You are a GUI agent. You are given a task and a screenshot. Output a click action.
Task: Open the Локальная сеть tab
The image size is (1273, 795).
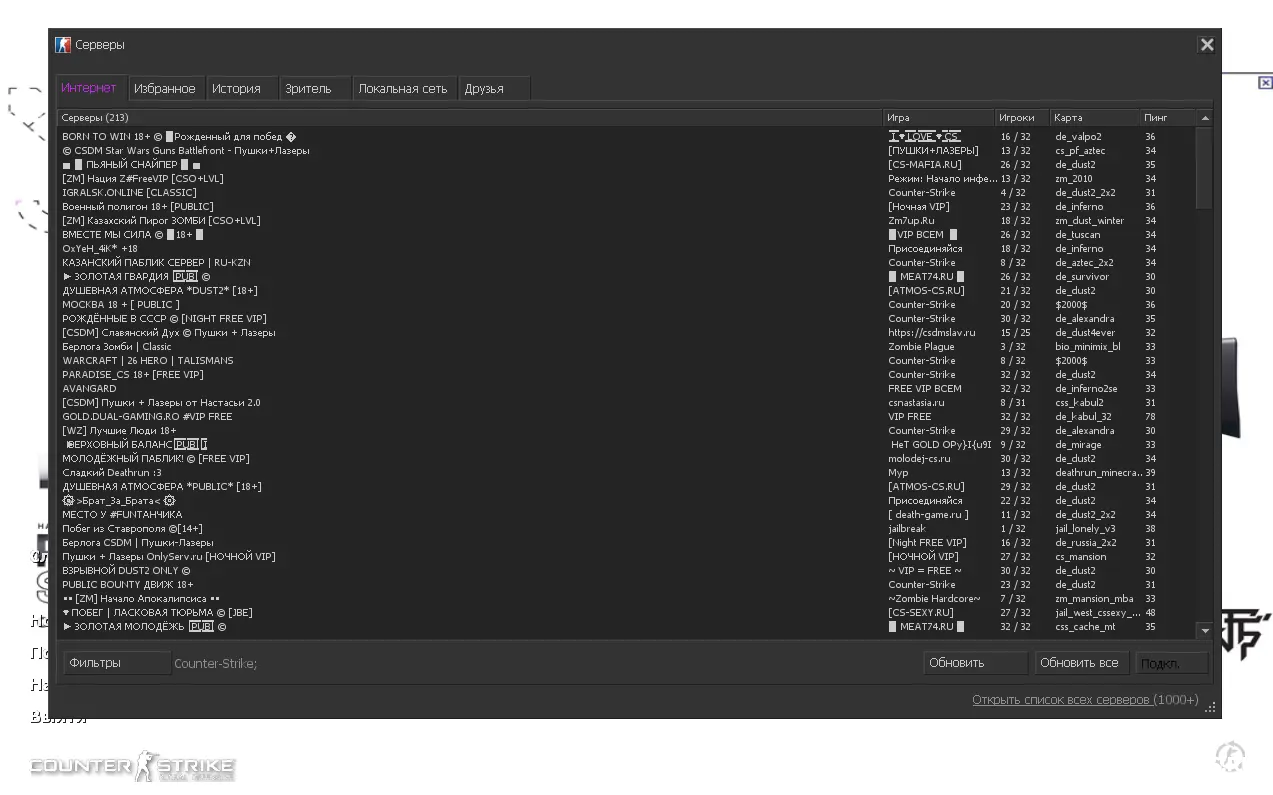tap(404, 88)
